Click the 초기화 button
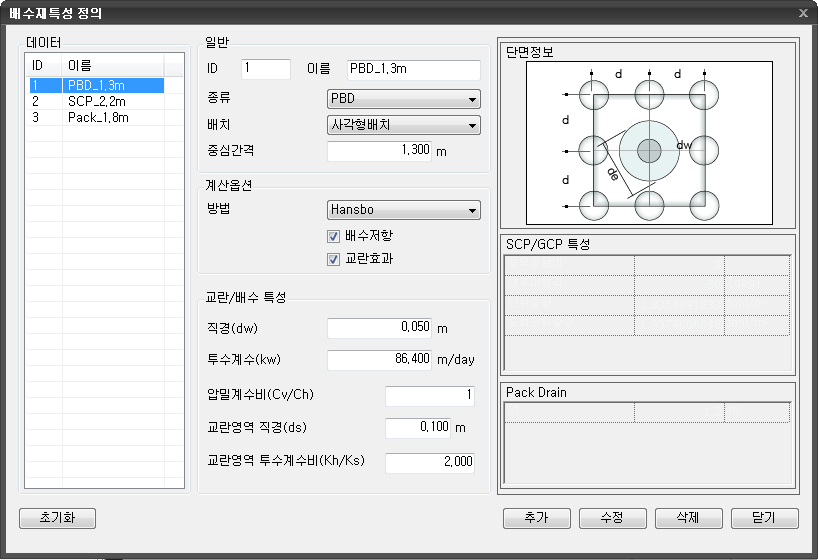The height and width of the screenshot is (560, 818). [x=57, y=518]
